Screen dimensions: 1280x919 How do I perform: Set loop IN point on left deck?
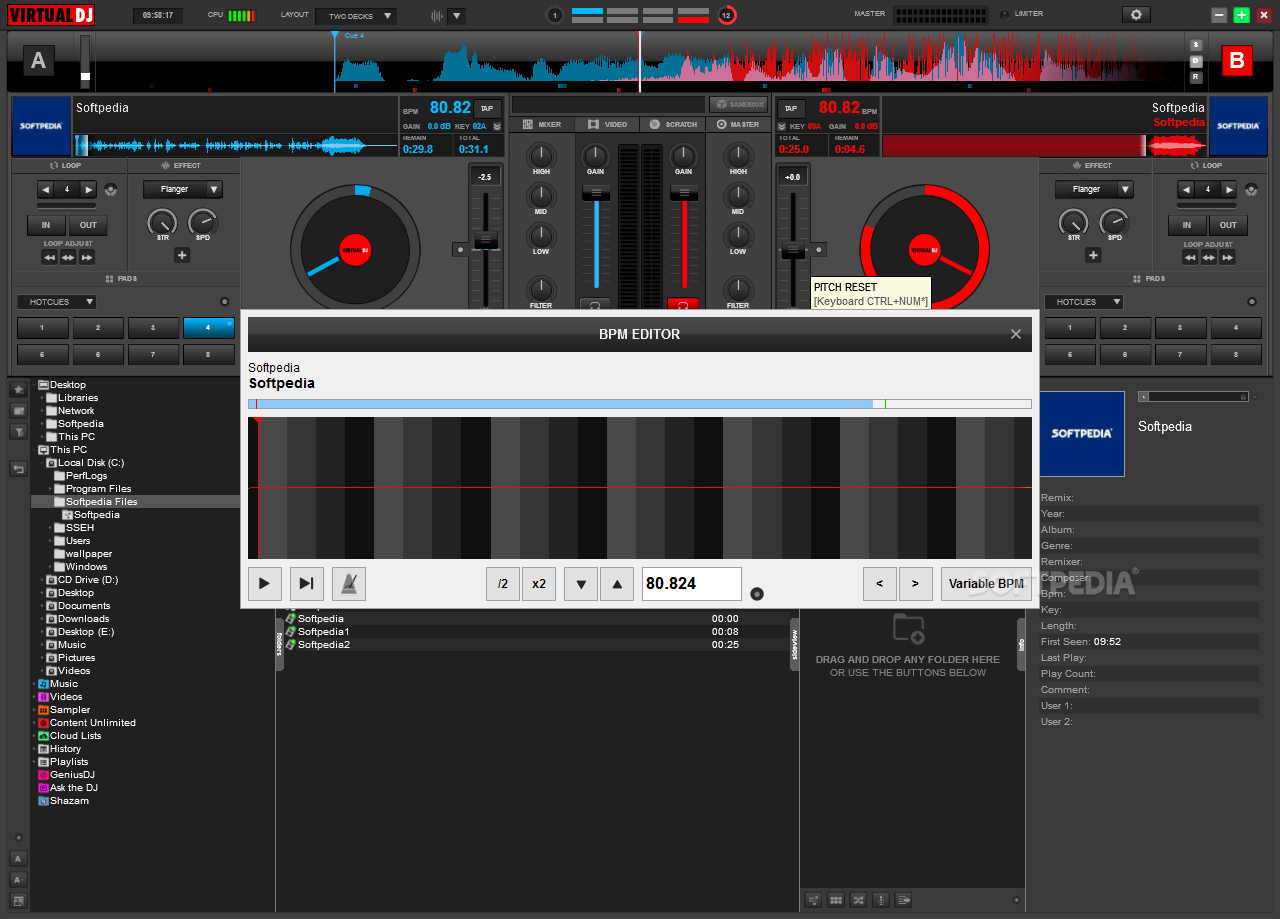pyautogui.click(x=46, y=225)
